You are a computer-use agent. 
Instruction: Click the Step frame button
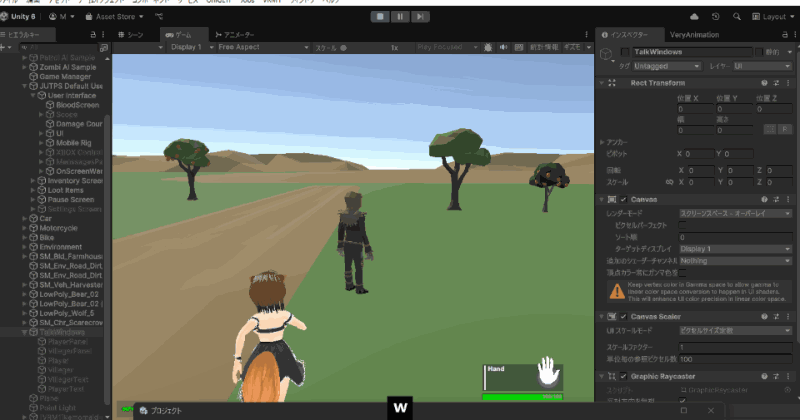[420, 17]
